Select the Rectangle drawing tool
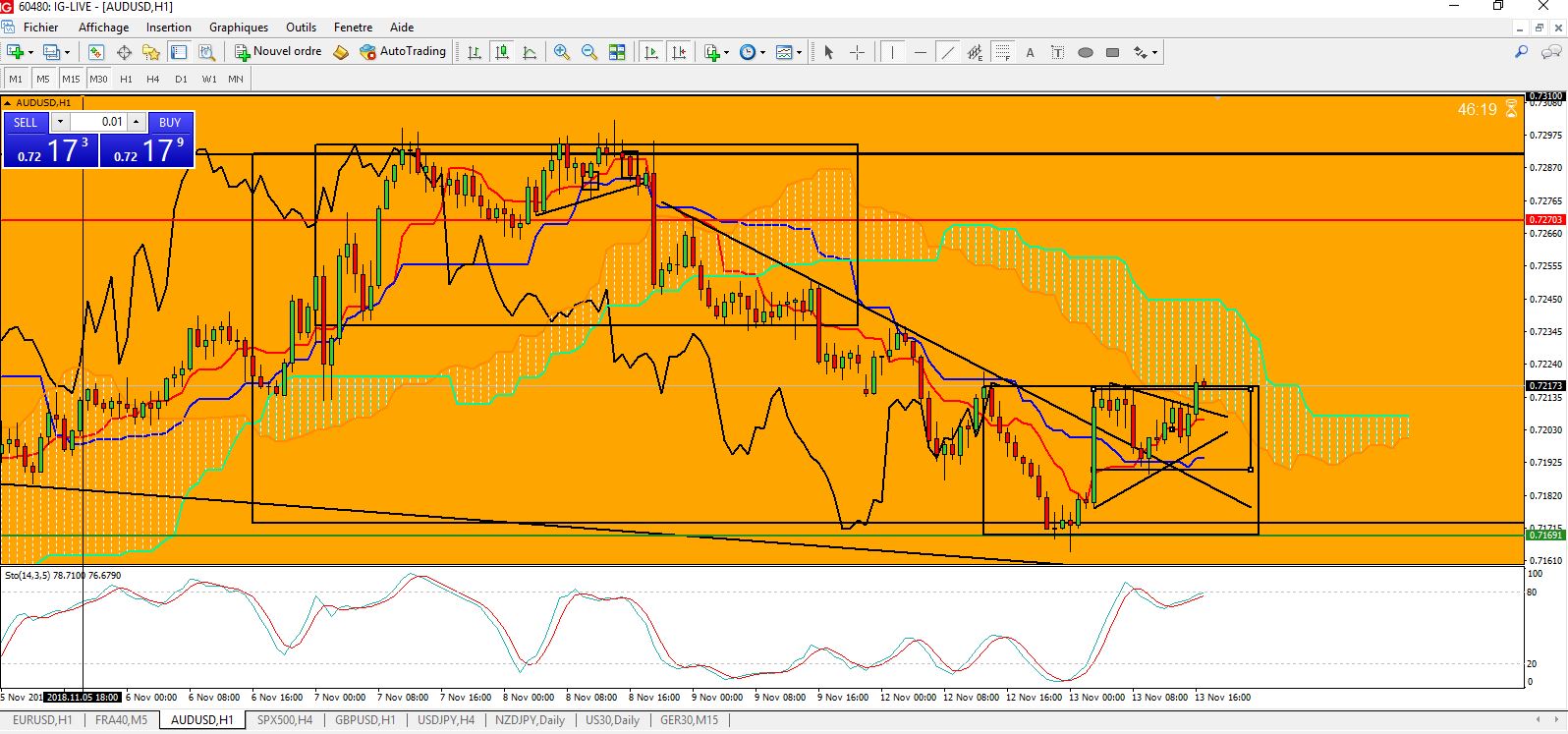This screenshot has height=734, width=1568. 1112,52
